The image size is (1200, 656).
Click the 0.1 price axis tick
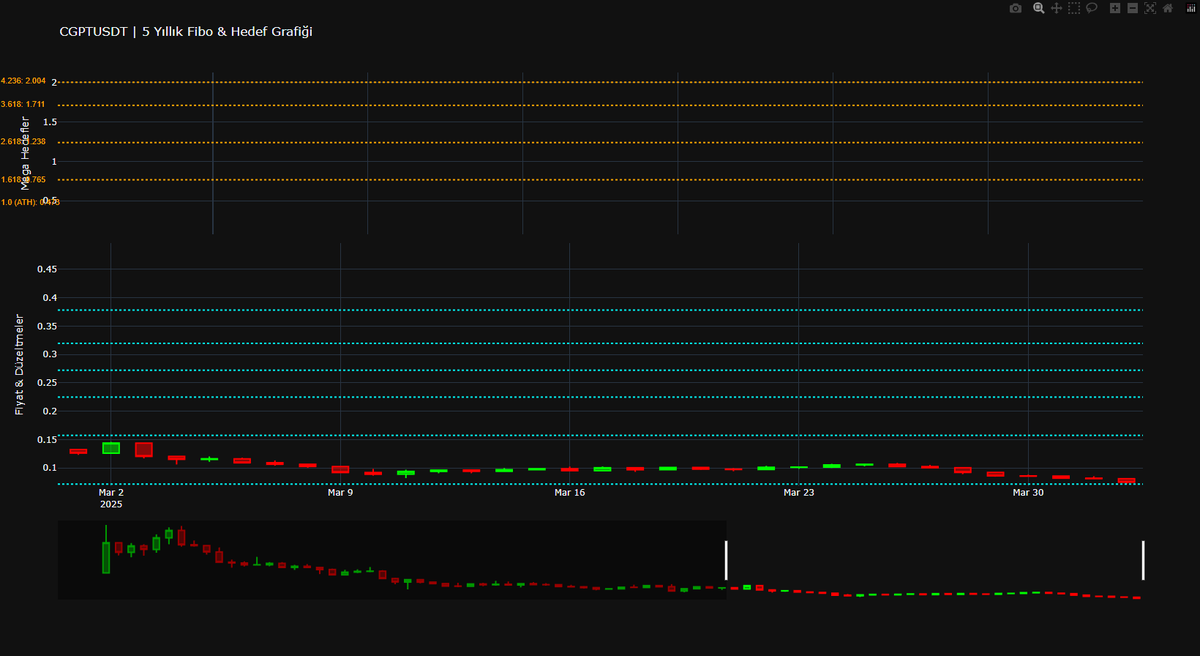click(50, 468)
